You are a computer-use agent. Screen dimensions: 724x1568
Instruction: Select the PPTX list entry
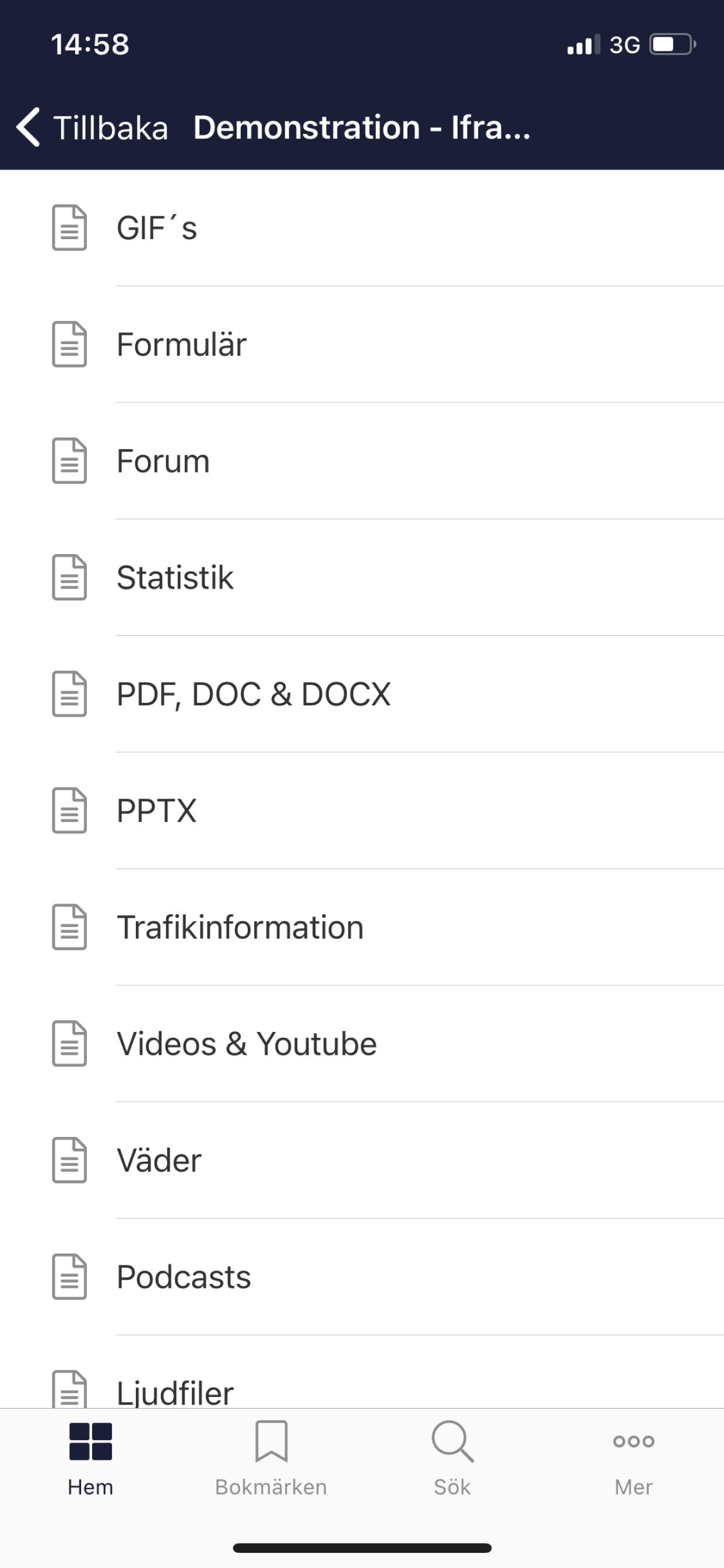pyautogui.click(x=362, y=810)
